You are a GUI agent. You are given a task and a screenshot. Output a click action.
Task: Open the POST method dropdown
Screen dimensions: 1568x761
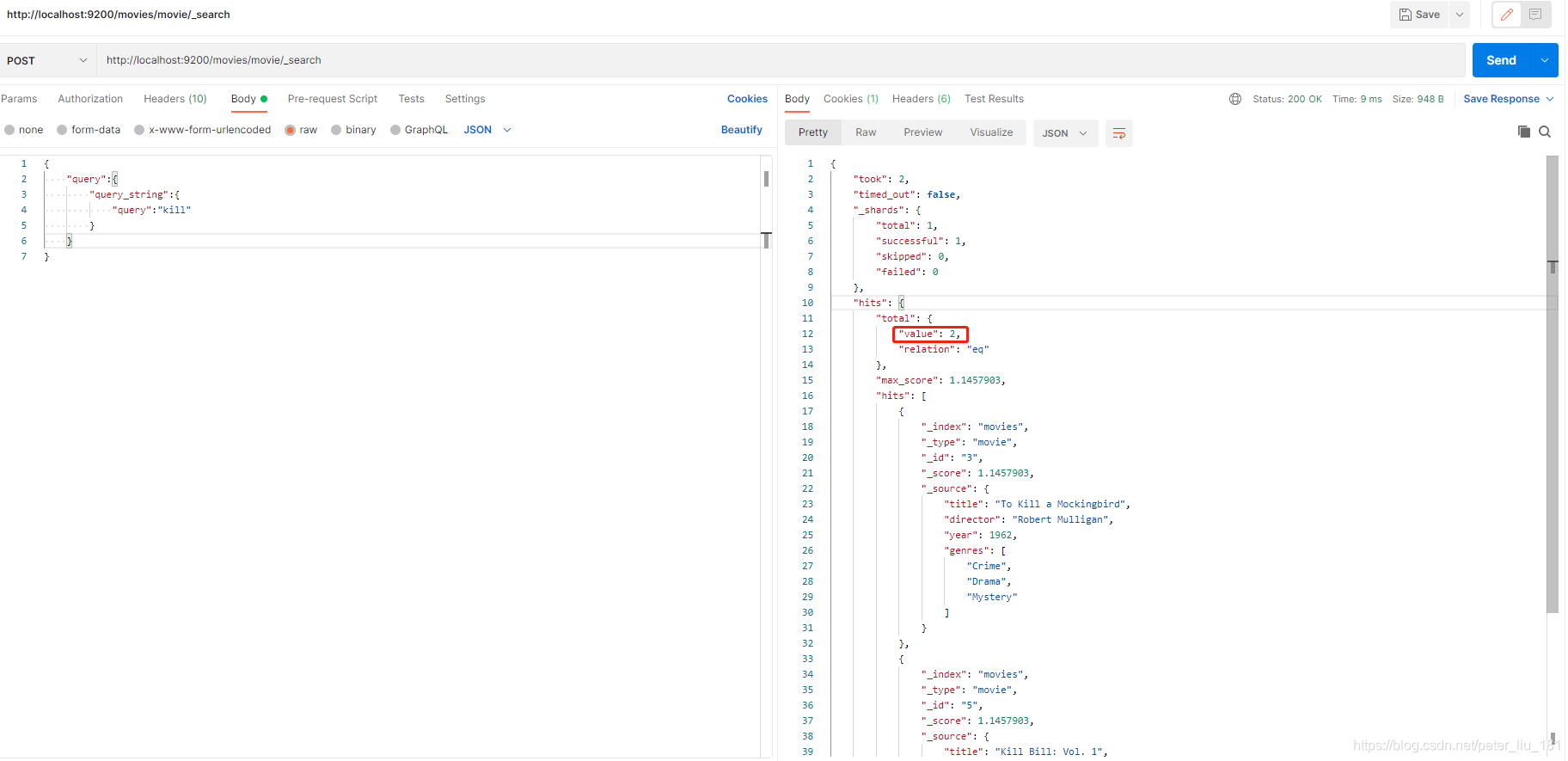(x=47, y=60)
